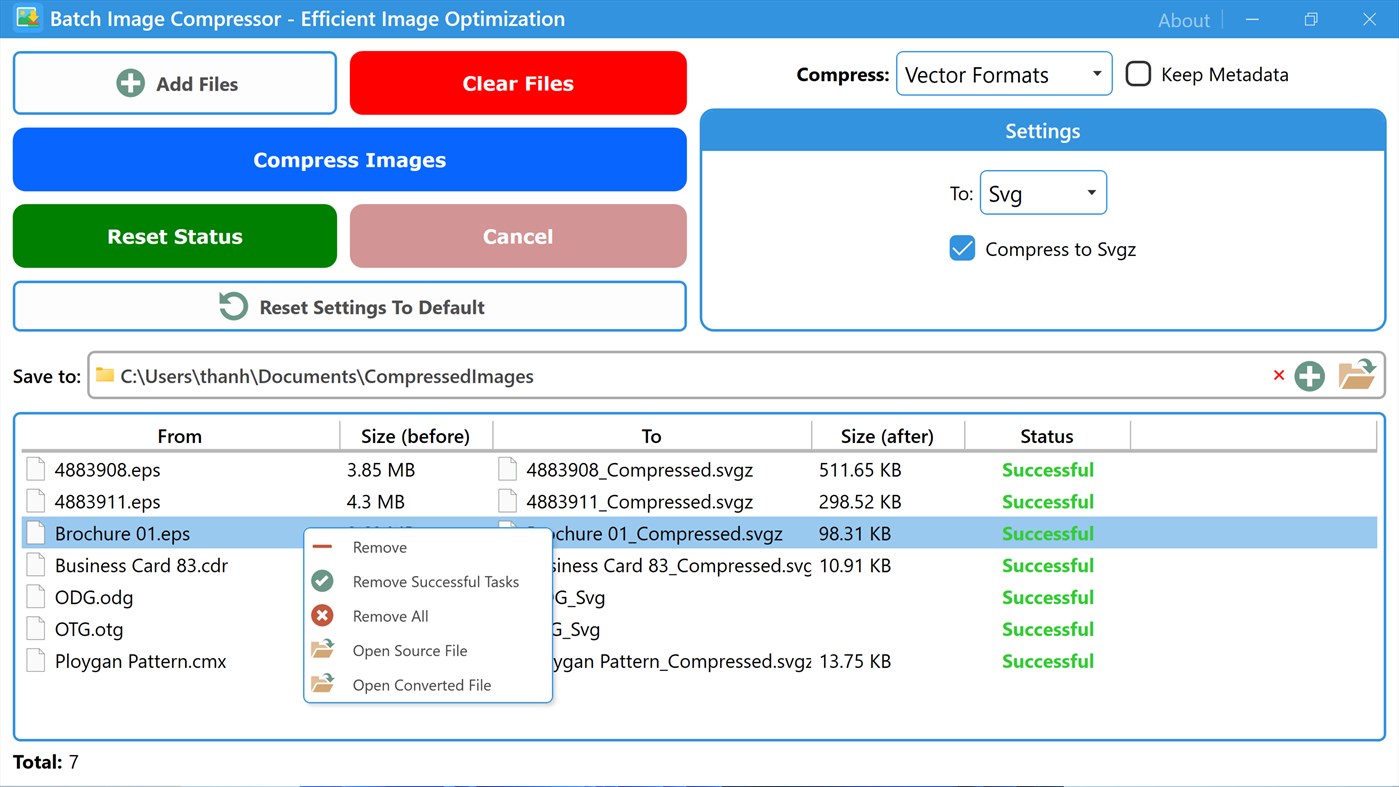Click file icon next to ODG.odg

(x=36, y=598)
